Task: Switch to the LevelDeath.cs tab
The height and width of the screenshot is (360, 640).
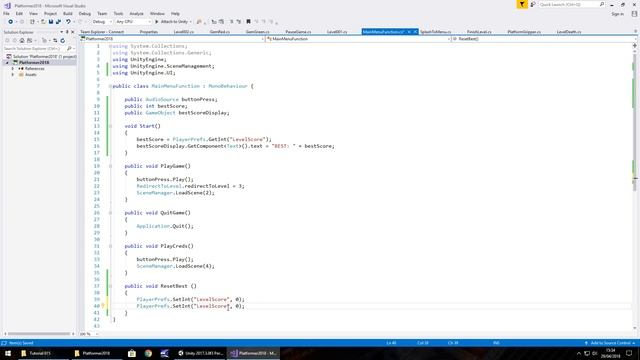Action: (569, 32)
